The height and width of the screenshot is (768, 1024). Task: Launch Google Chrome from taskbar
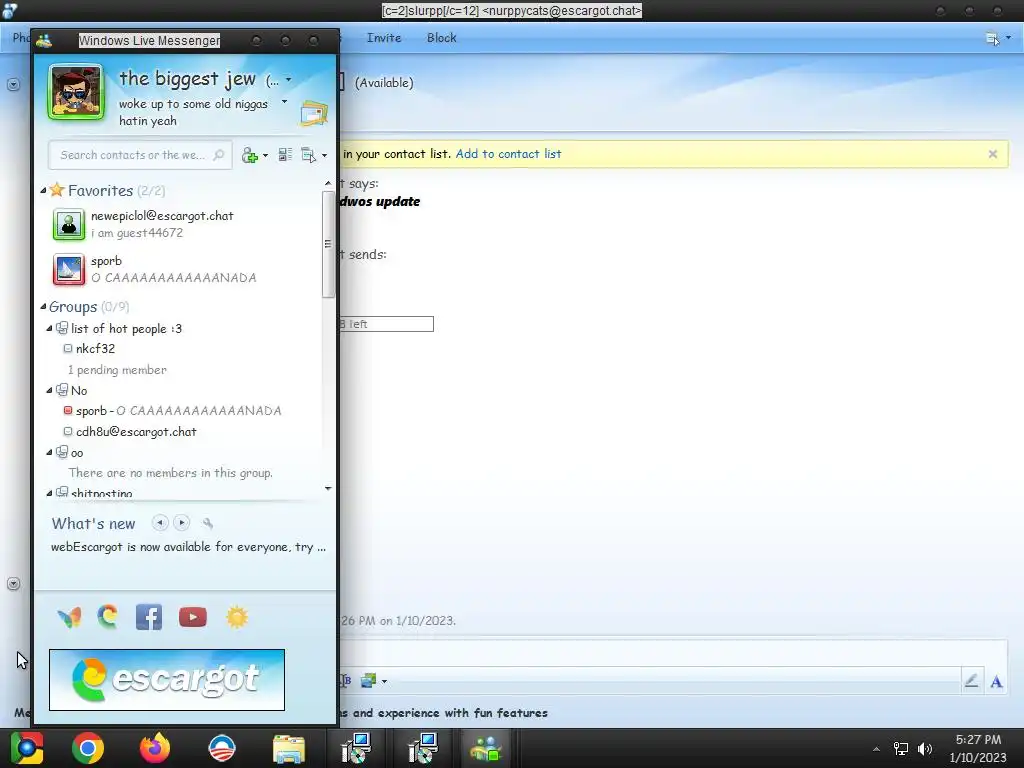click(88, 748)
